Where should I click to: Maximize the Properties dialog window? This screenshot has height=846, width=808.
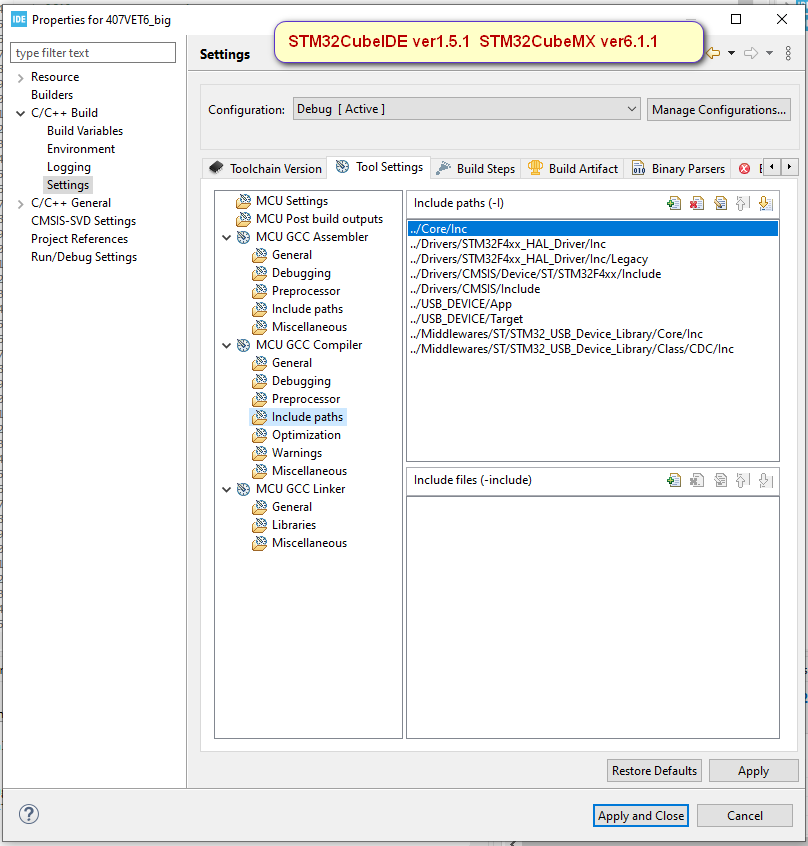click(x=736, y=19)
